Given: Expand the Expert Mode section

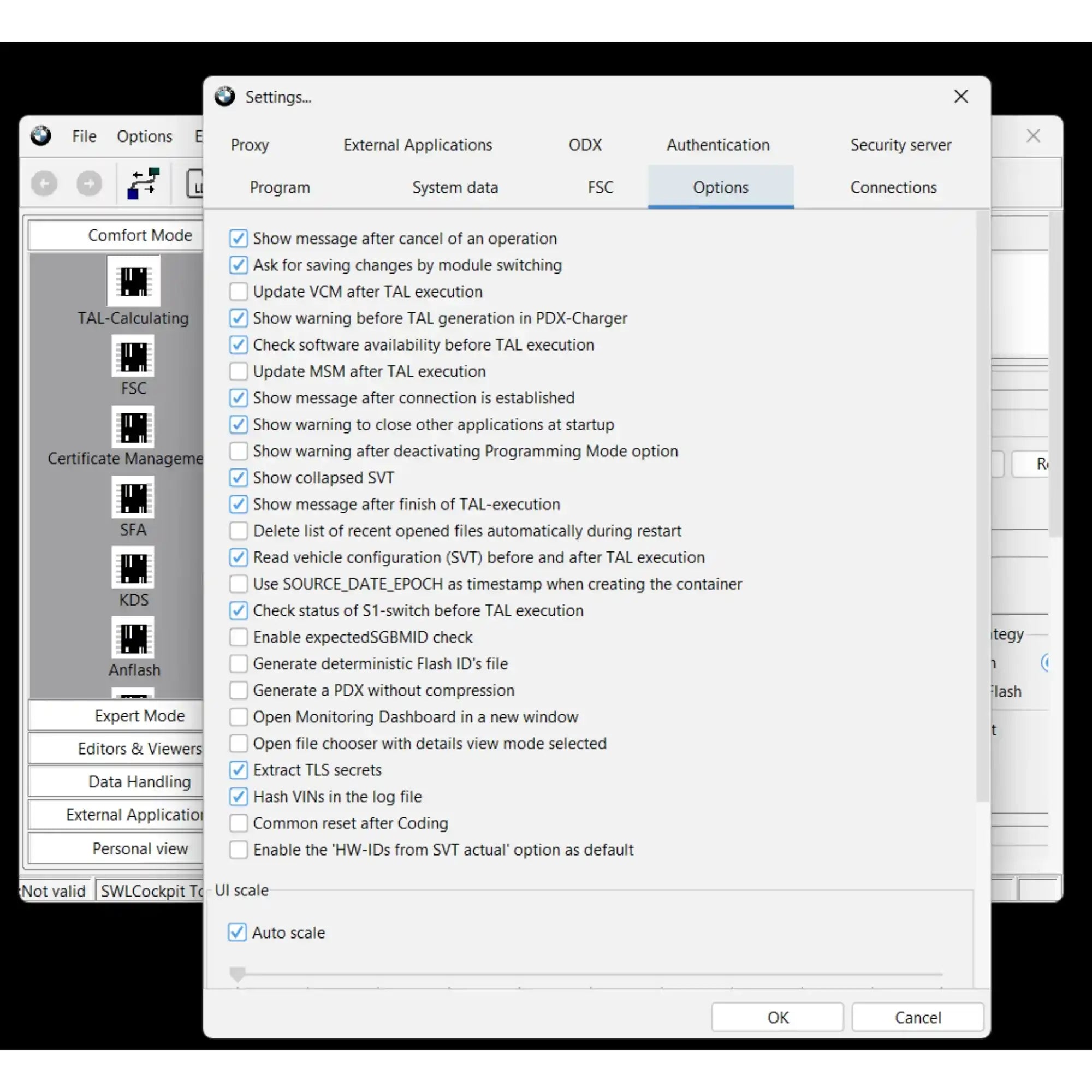Looking at the screenshot, I should click(116, 716).
